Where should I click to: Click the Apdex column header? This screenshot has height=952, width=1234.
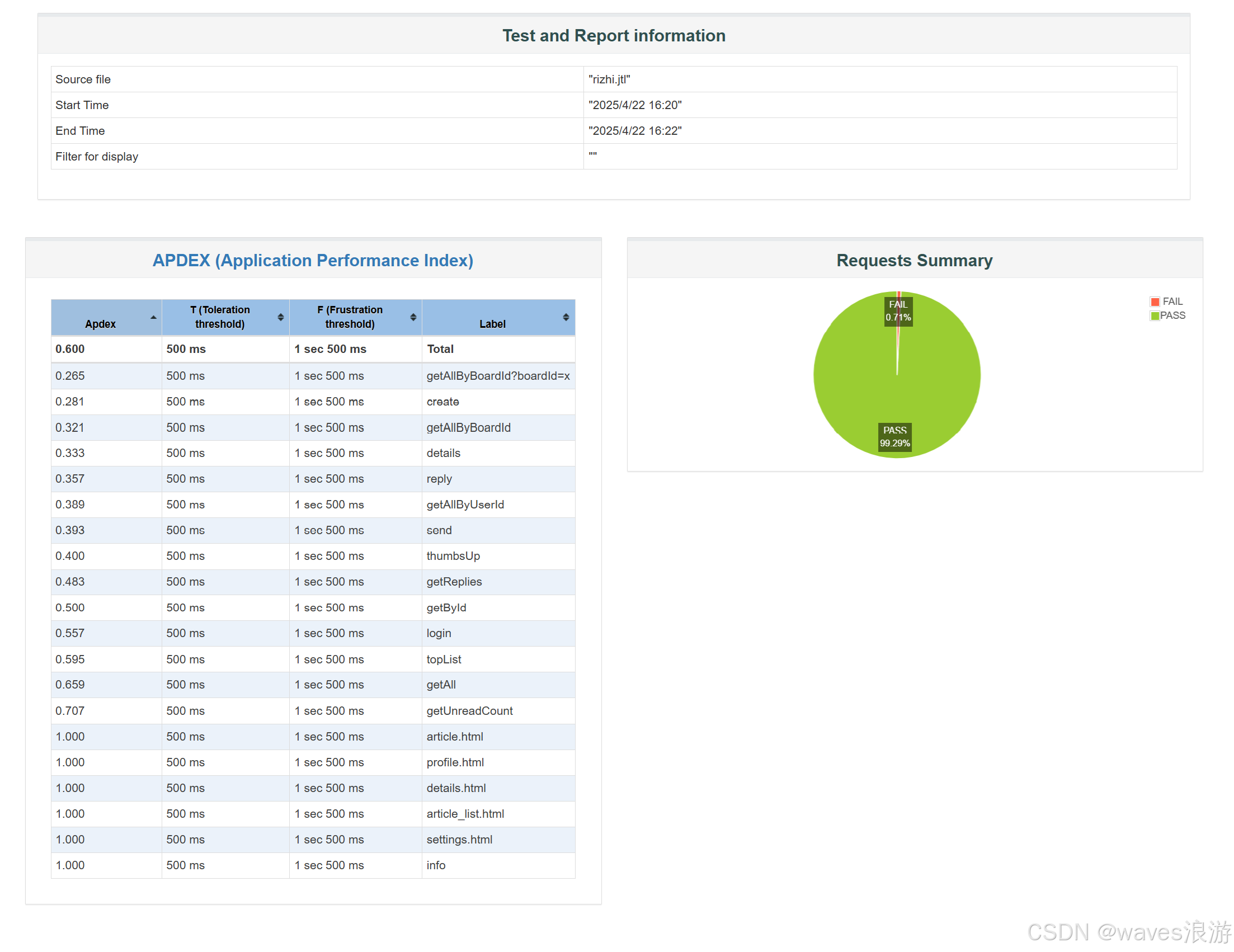(x=101, y=324)
